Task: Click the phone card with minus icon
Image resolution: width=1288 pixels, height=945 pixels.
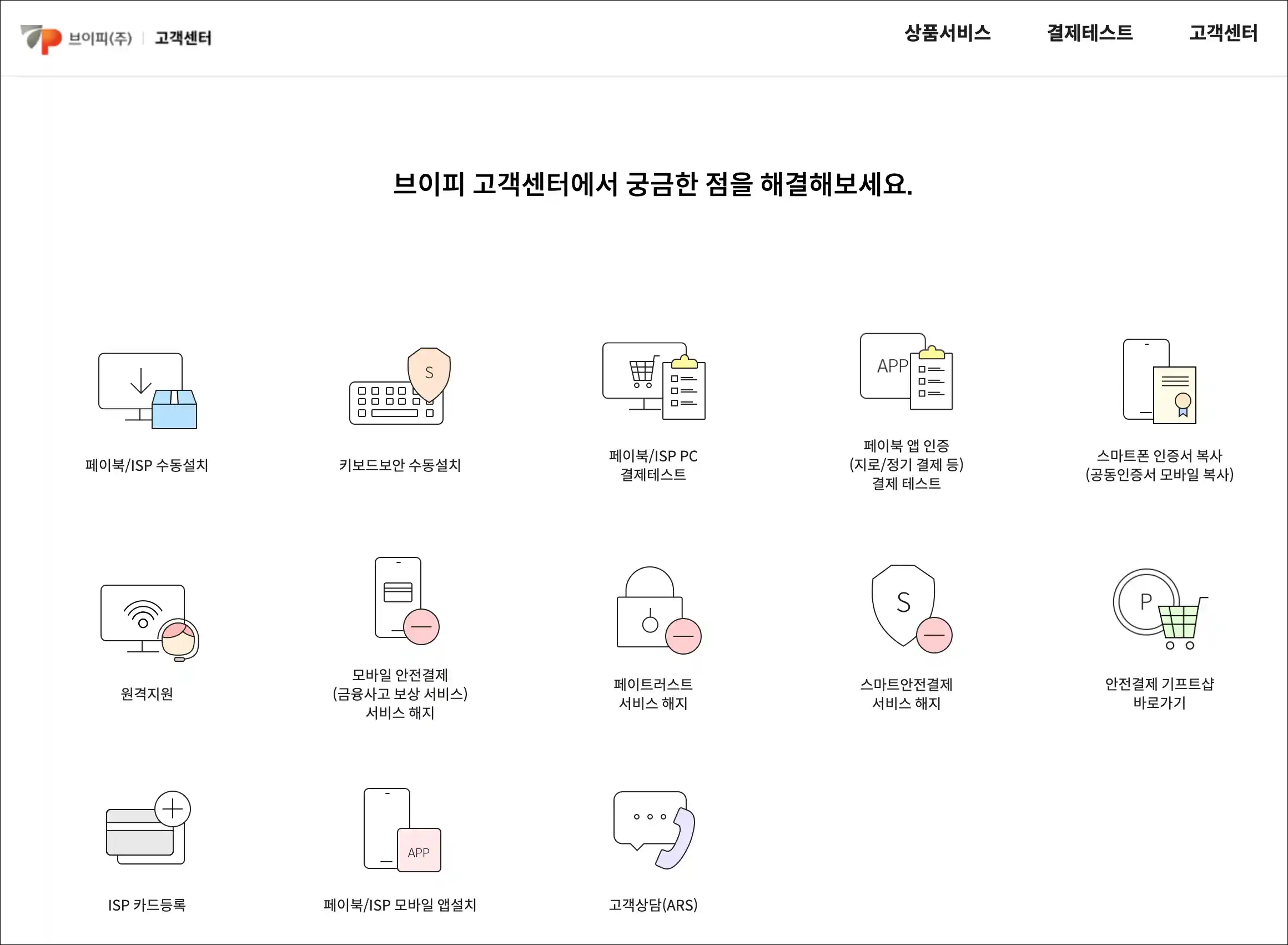Action: coord(406,601)
